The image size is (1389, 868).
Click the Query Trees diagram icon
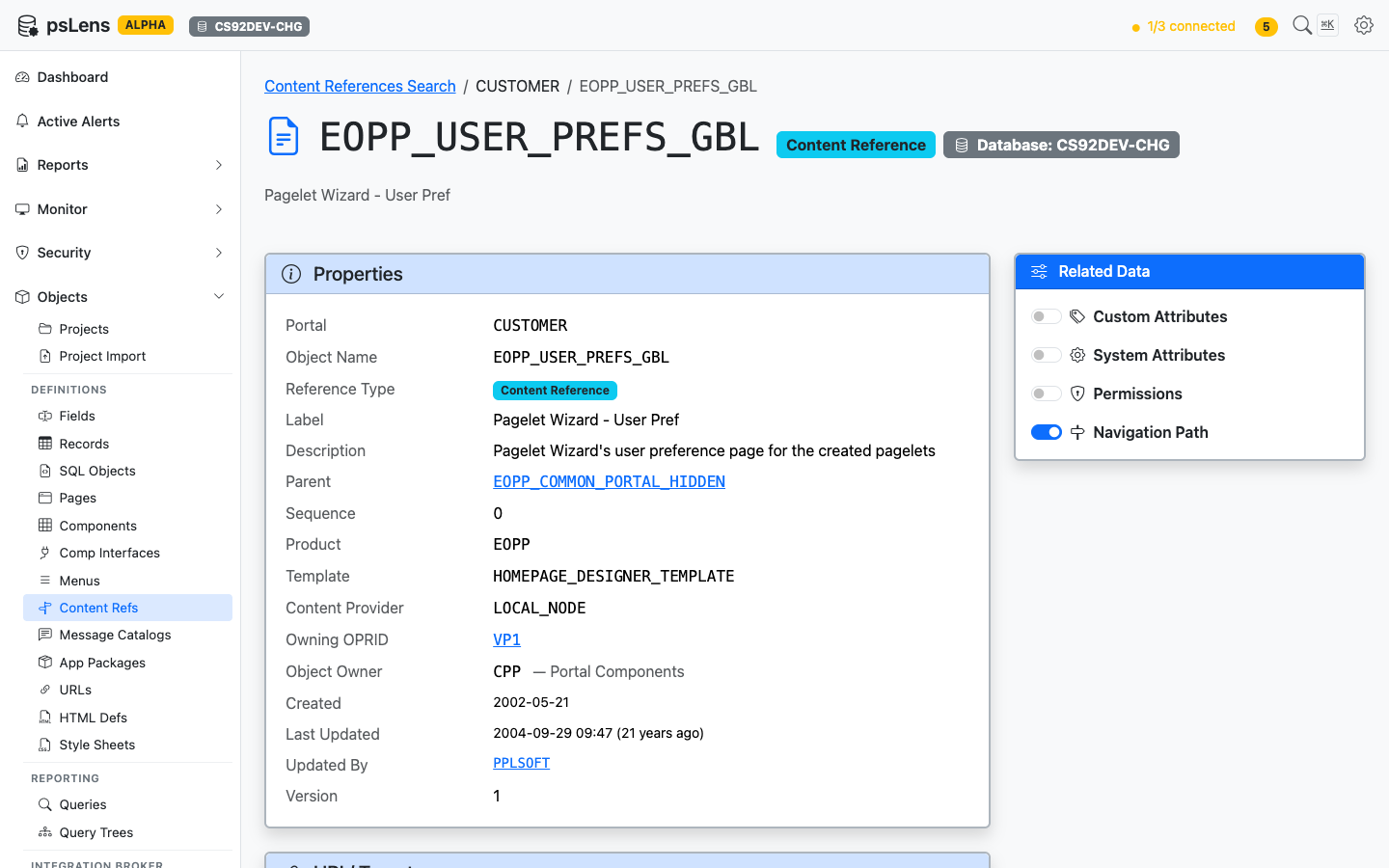tap(45, 832)
